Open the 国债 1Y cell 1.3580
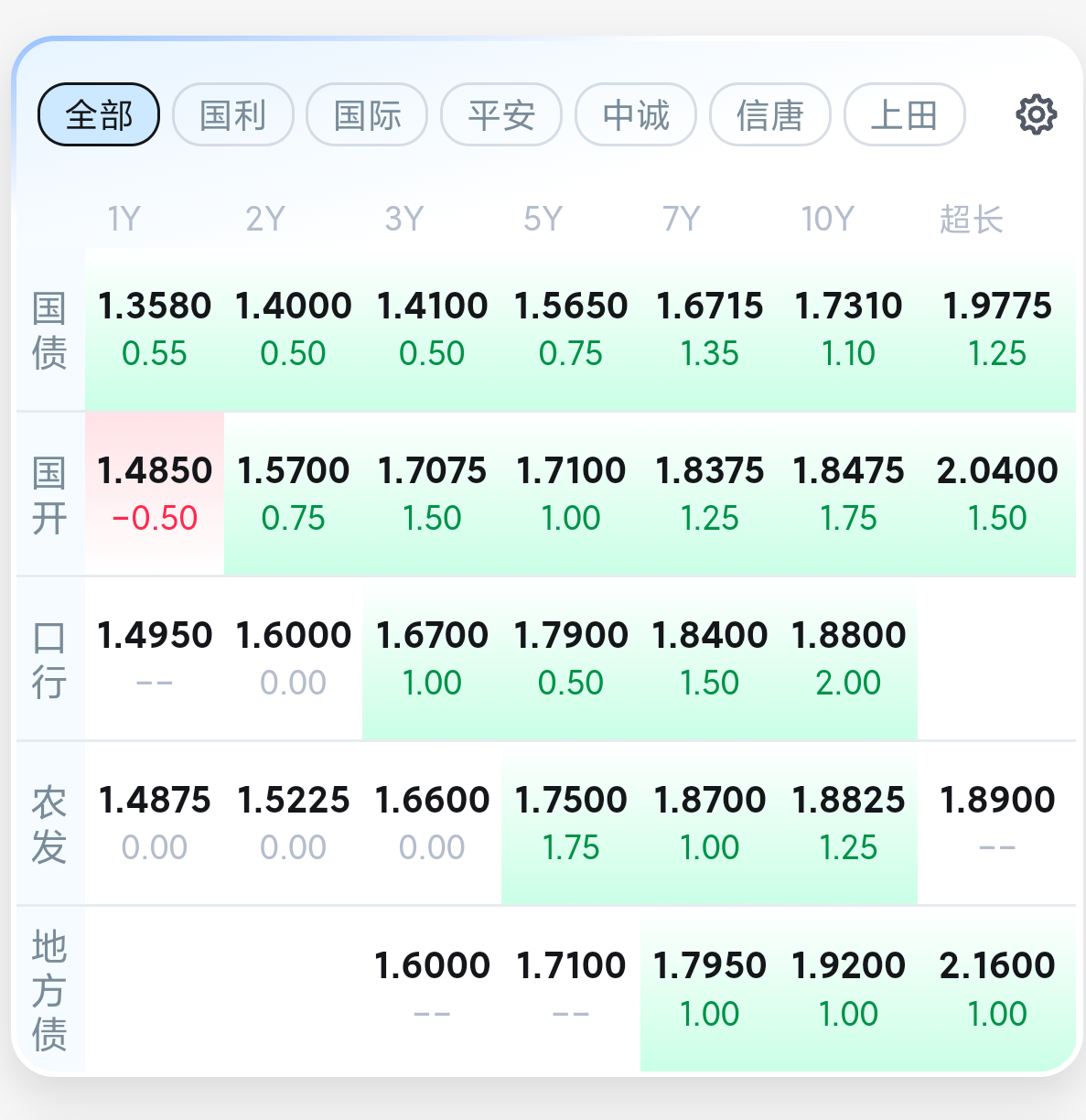 (155, 329)
